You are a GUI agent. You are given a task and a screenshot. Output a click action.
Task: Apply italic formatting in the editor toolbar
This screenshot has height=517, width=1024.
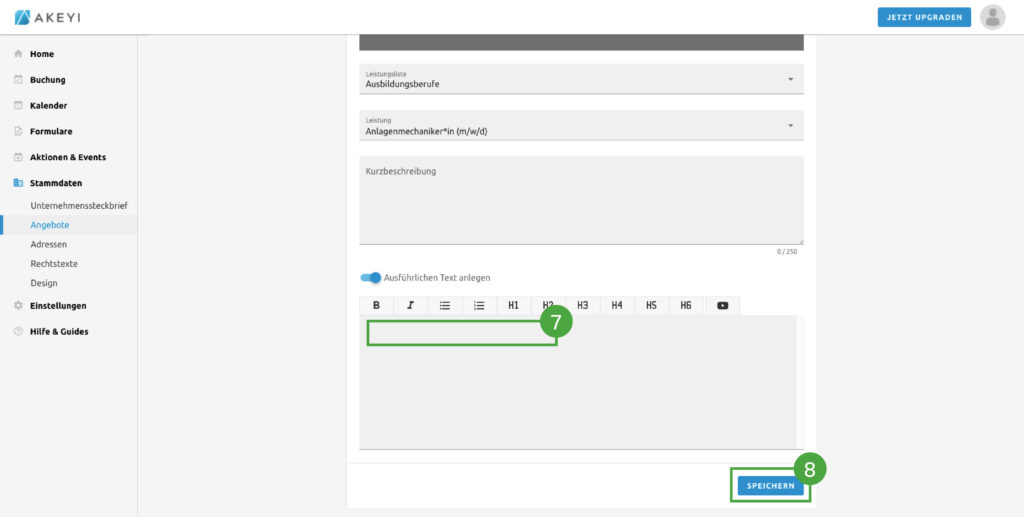click(x=411, y=306)
